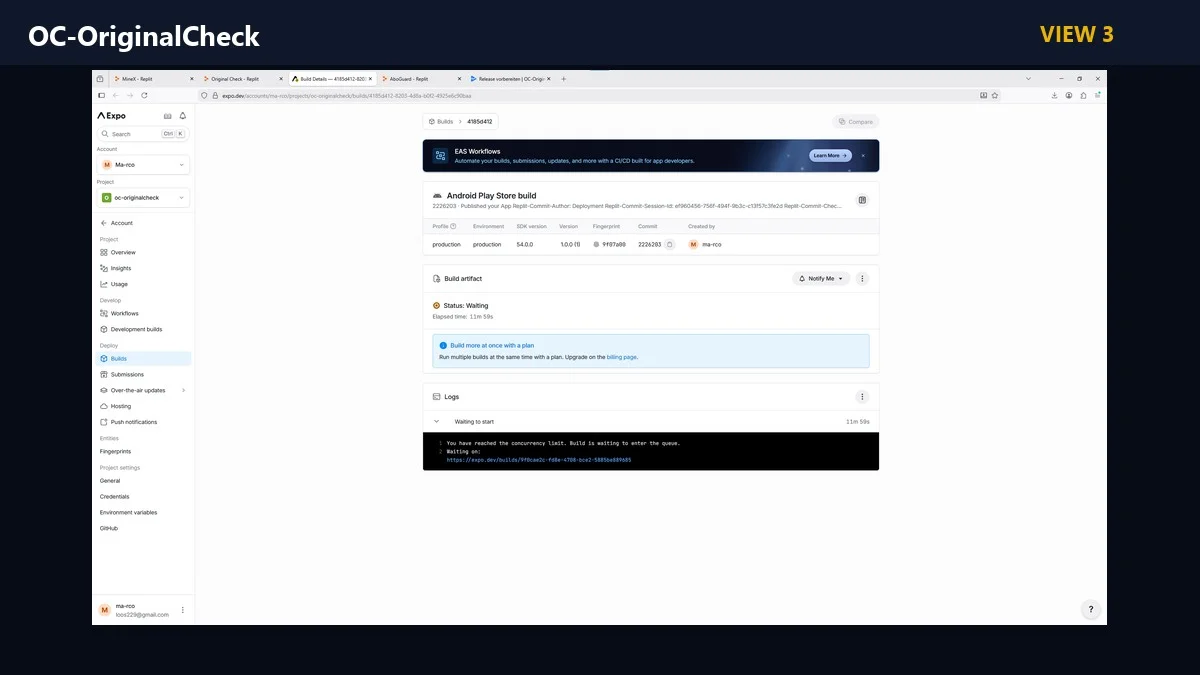Image resolution: width=1200 pixels, height=675 pixels.
Task: Open the Expo logo home link
Action: [112, 116]
